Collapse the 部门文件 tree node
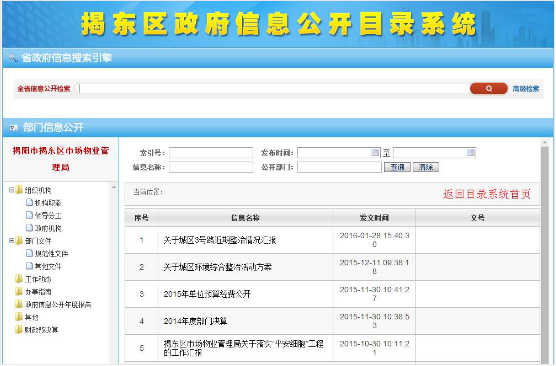The height and width of the screenshot is (366, 556). [11, 241]
